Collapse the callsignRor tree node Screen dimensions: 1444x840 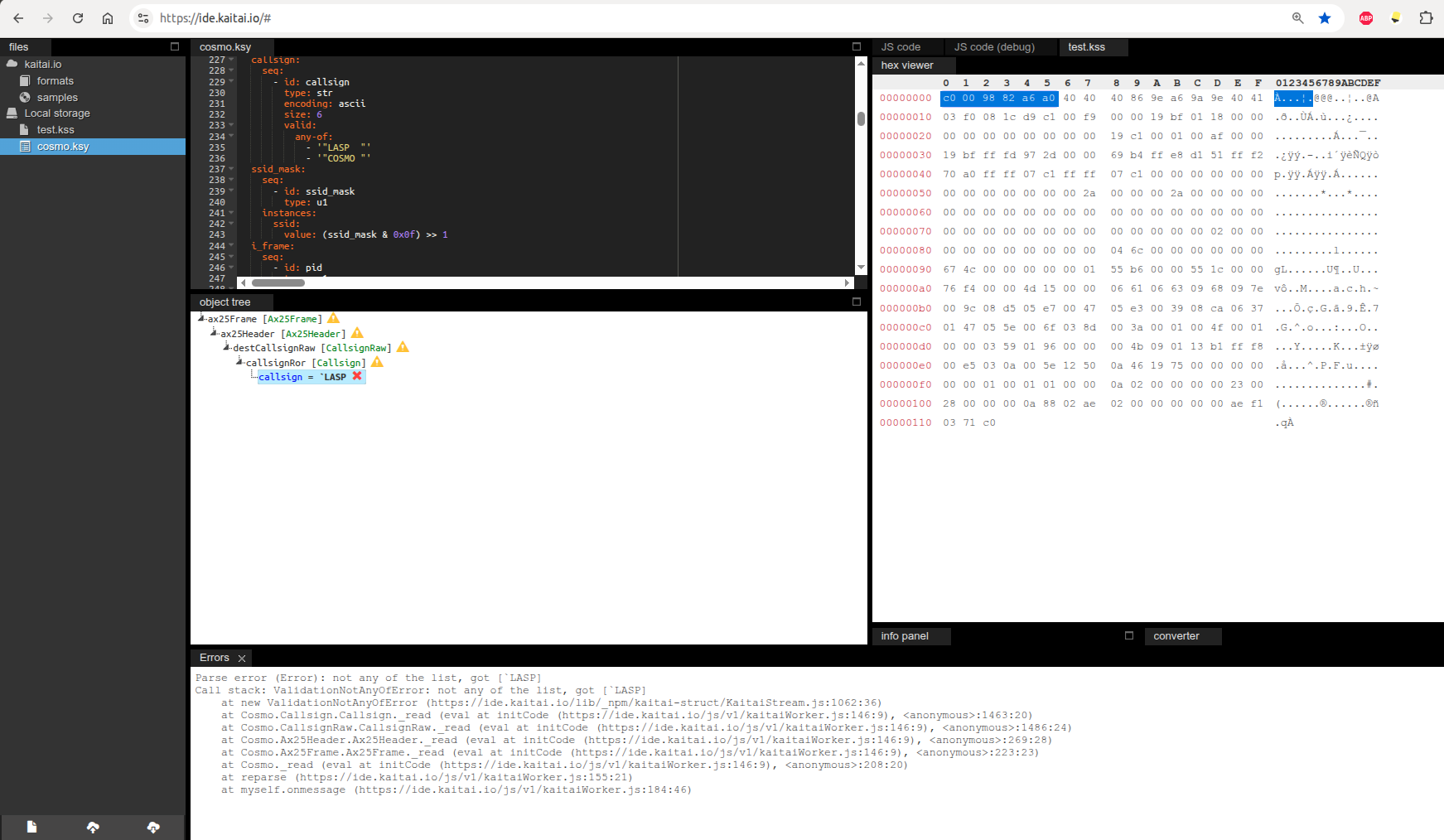pyautogui.click(x=239, y=362)
